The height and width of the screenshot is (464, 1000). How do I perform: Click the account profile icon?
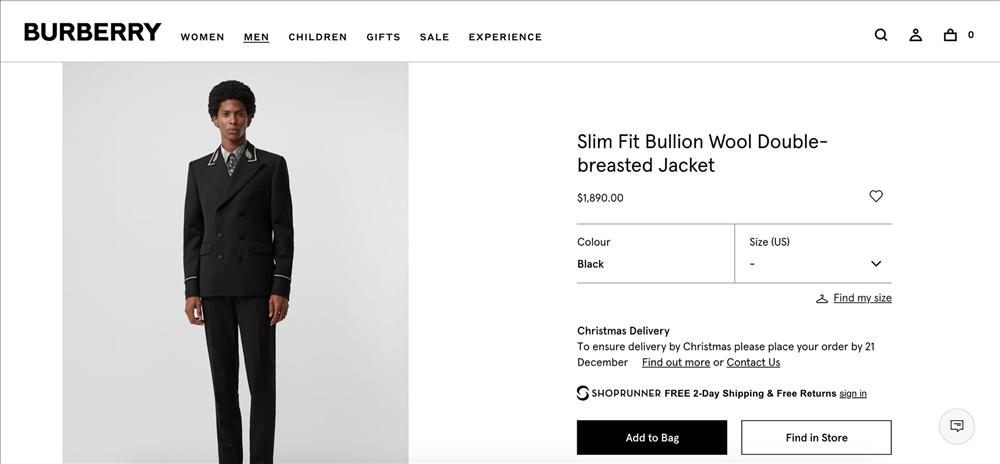915,35
